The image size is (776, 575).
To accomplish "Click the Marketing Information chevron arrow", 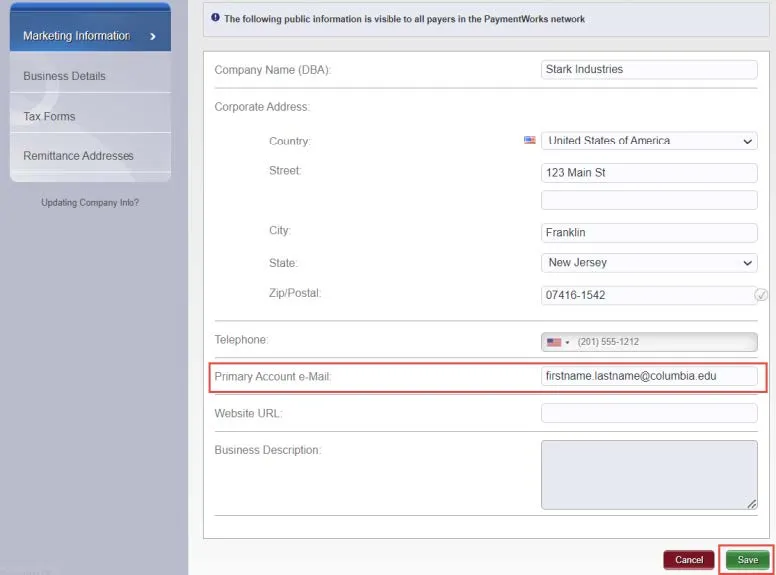I will coord(153,36).
